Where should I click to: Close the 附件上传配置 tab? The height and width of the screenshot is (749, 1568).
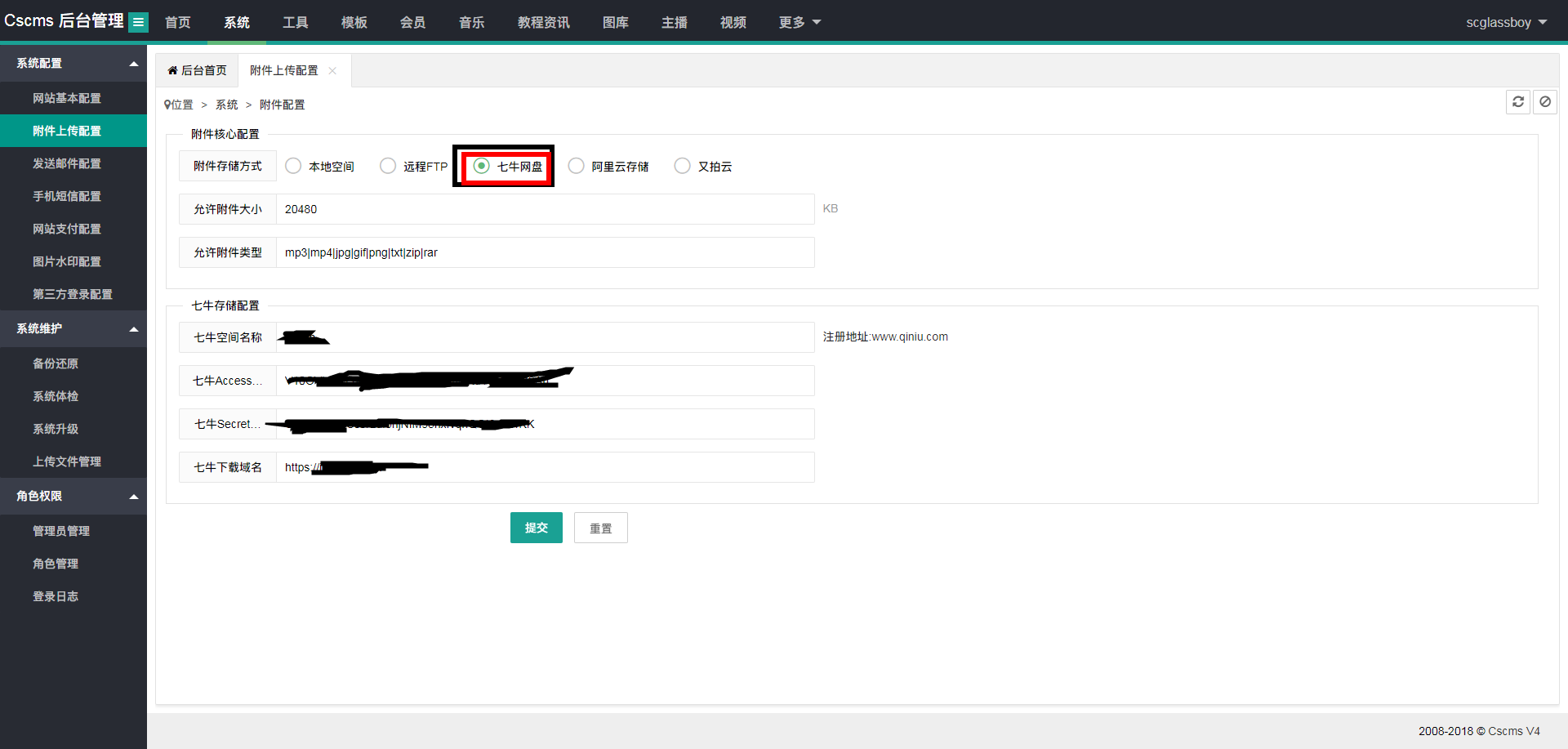point(332,71)
